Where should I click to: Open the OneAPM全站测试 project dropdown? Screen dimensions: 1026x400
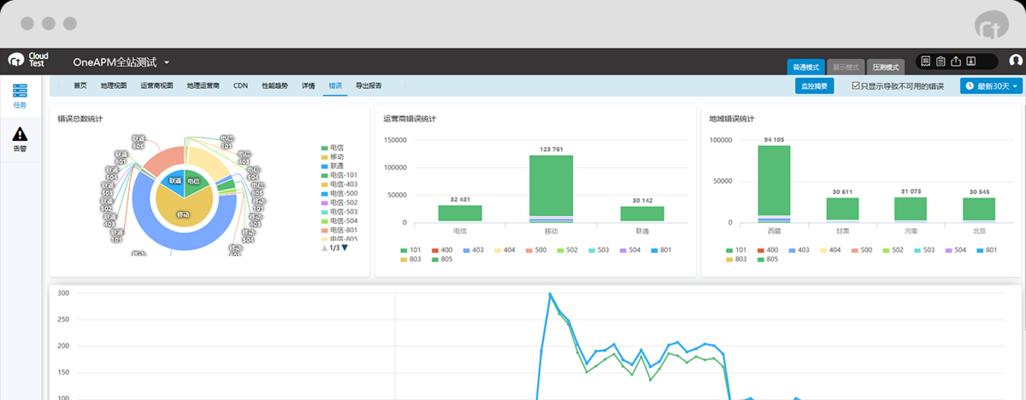pyautogui.click(x=121, y=62)
